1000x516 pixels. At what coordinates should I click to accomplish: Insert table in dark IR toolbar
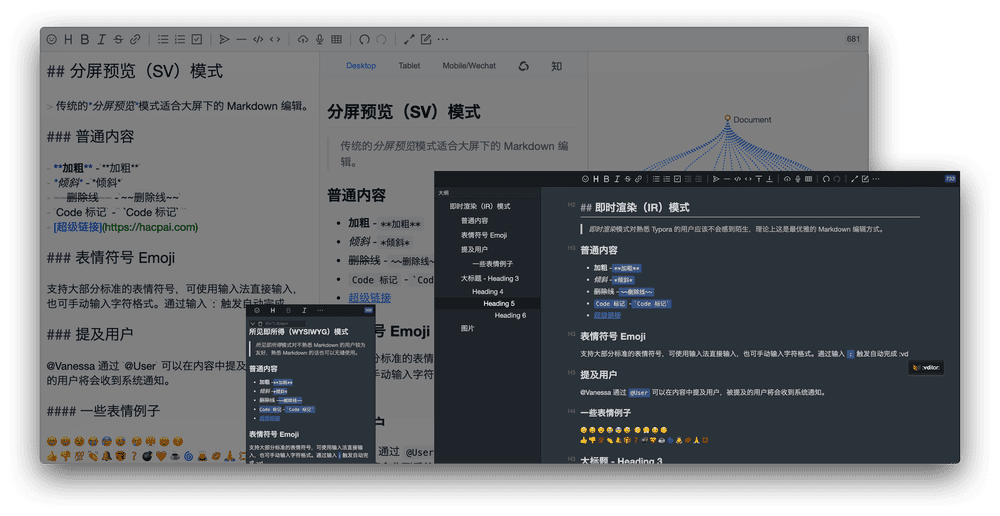tap(808, 179)
